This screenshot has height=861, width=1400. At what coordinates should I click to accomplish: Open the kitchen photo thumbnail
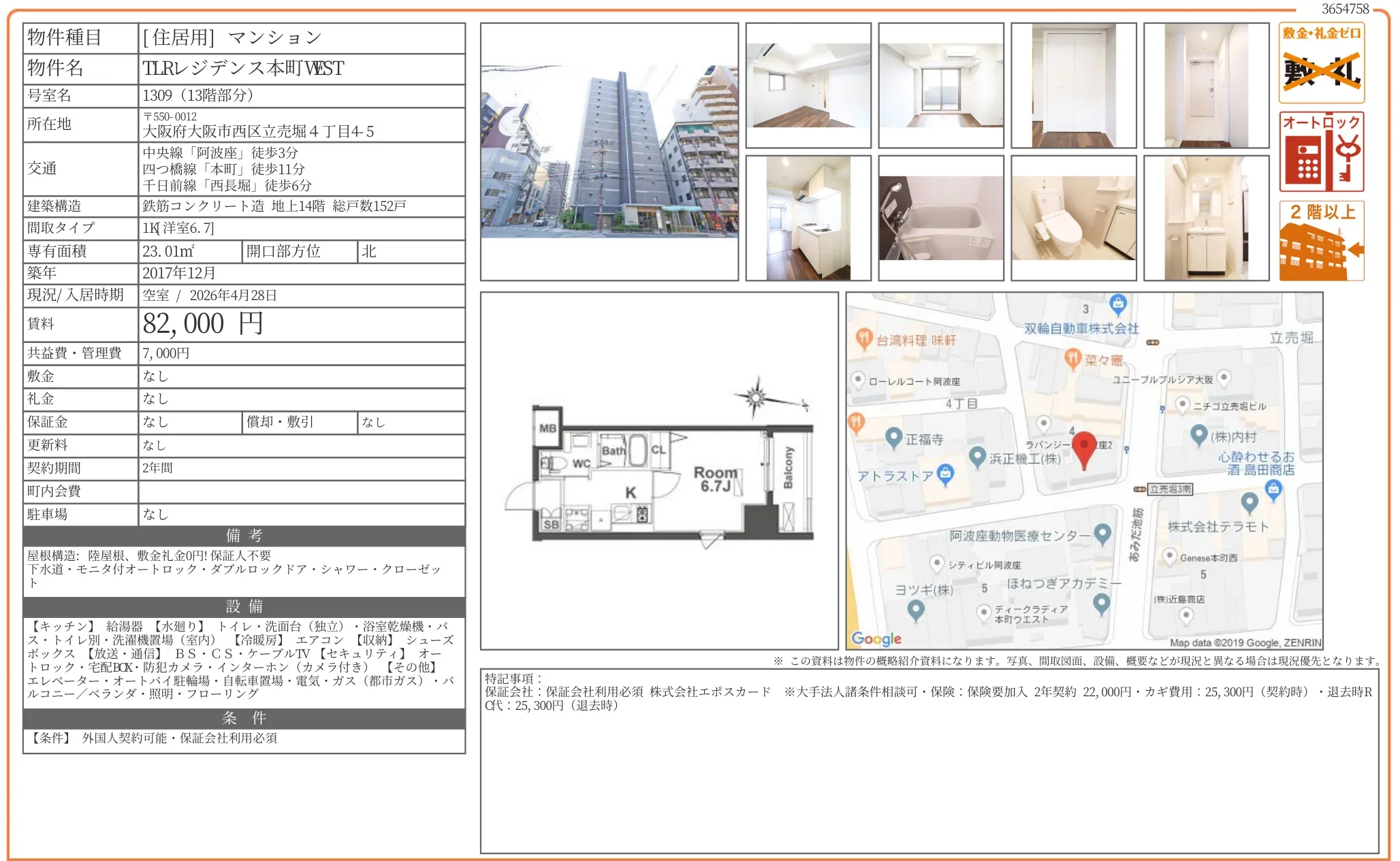(x=808, y=218)
